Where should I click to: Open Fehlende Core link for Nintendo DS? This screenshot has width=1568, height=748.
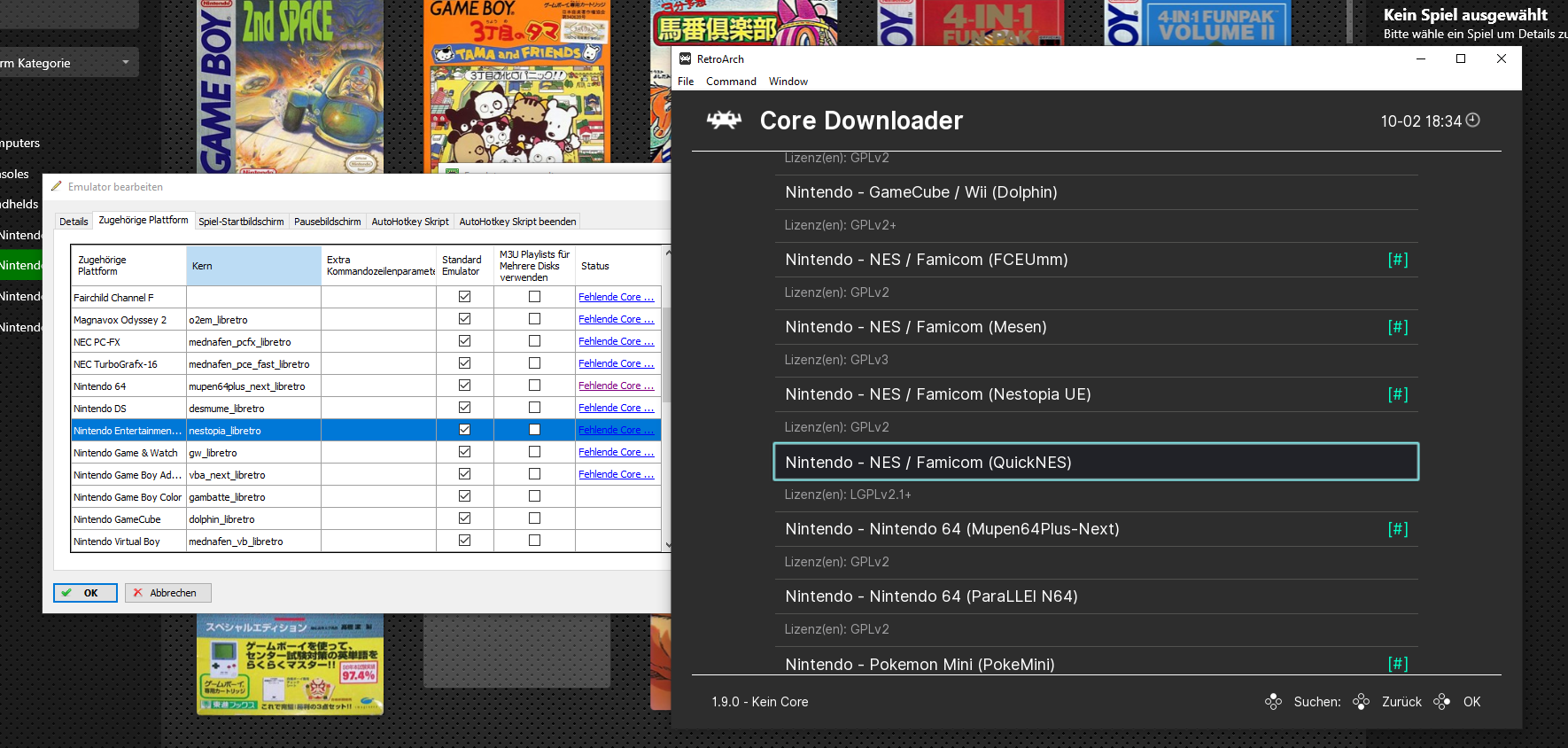(616, 408)
